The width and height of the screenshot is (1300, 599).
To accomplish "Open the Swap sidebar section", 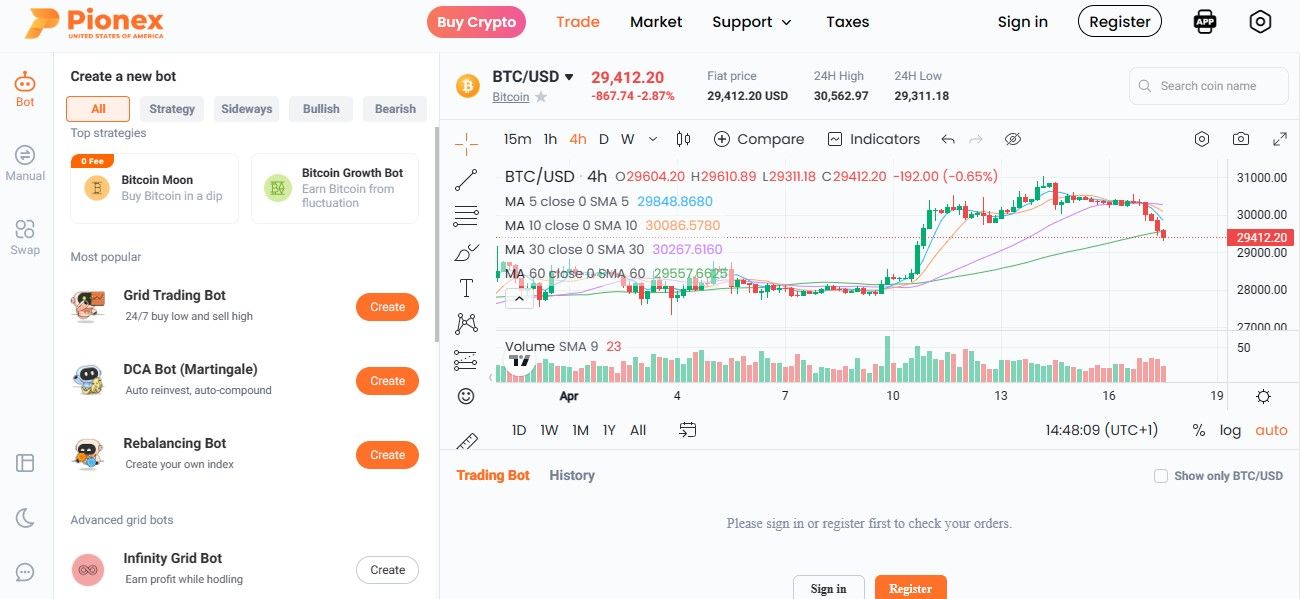I will pos(25,237).
